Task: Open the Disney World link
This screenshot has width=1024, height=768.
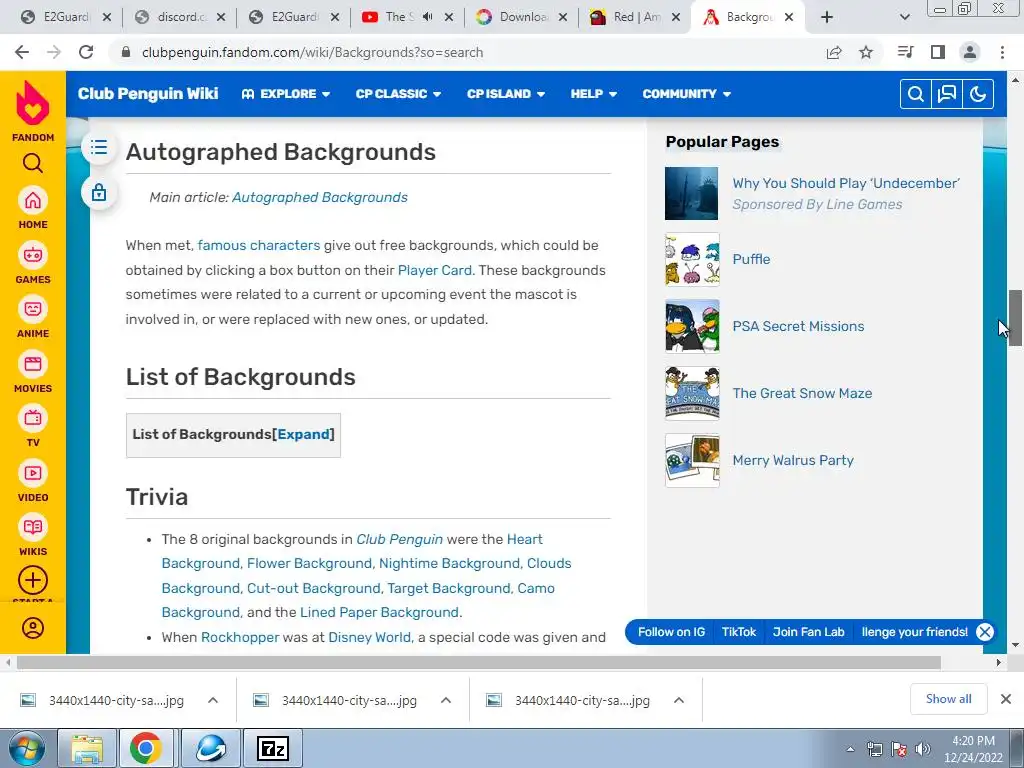Action: pos(370,637)
